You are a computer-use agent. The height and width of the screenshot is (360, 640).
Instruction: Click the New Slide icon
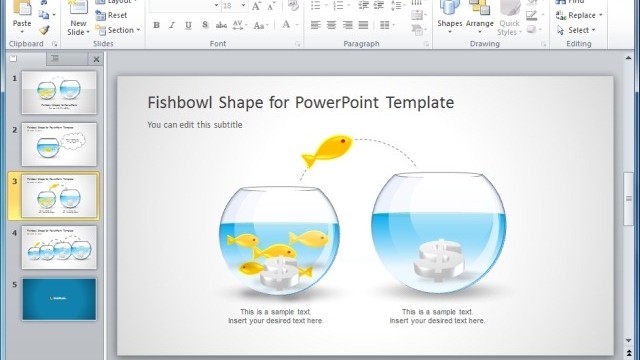(x=78, y=8)
